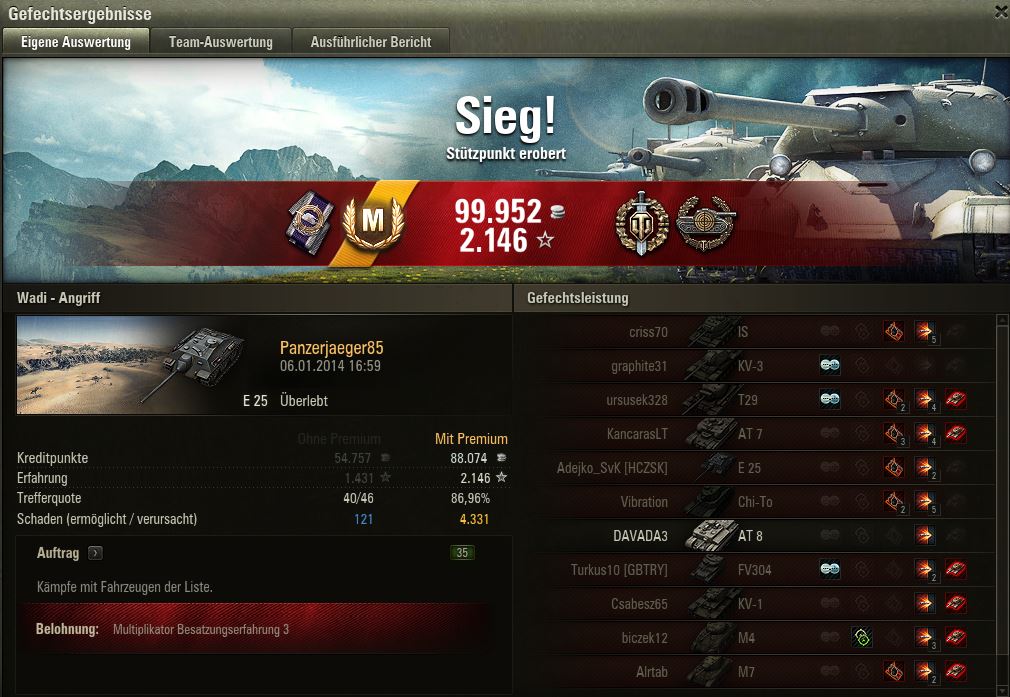Click the green assist icon in the biczek12 row
This screenshot has height=697, width=1010.
(862, 638)
